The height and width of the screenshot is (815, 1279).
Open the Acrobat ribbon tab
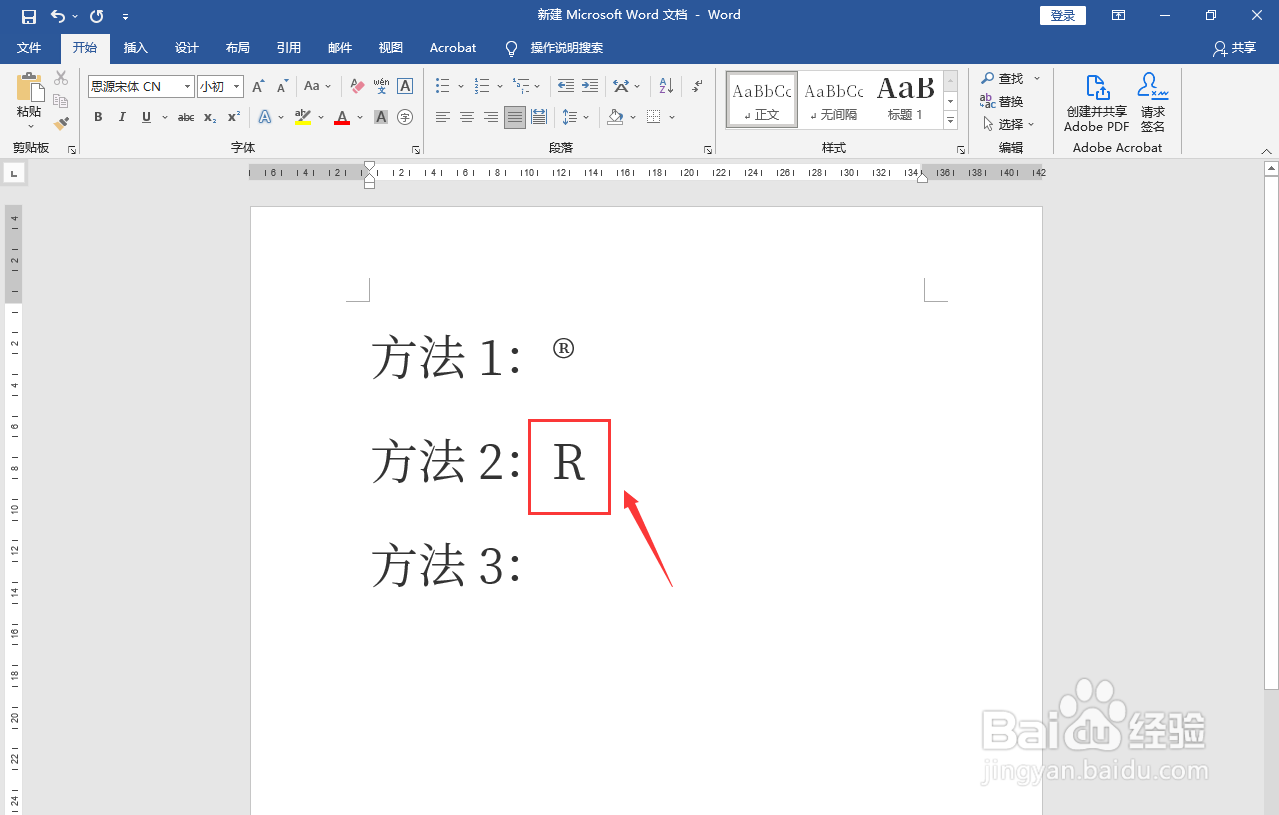coord(452,47)
